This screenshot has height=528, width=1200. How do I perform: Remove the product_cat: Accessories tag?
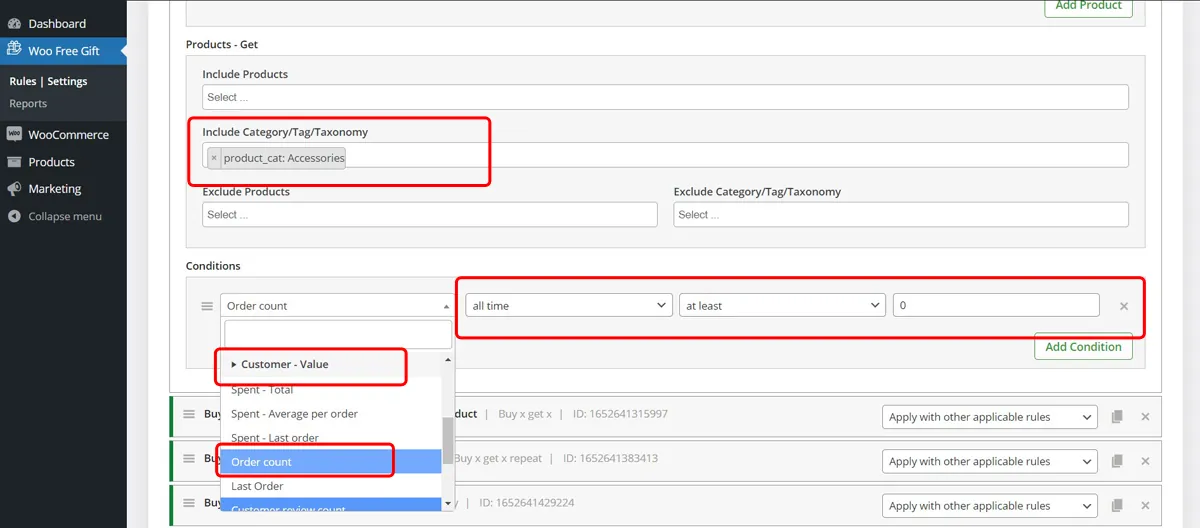point(214,157)
